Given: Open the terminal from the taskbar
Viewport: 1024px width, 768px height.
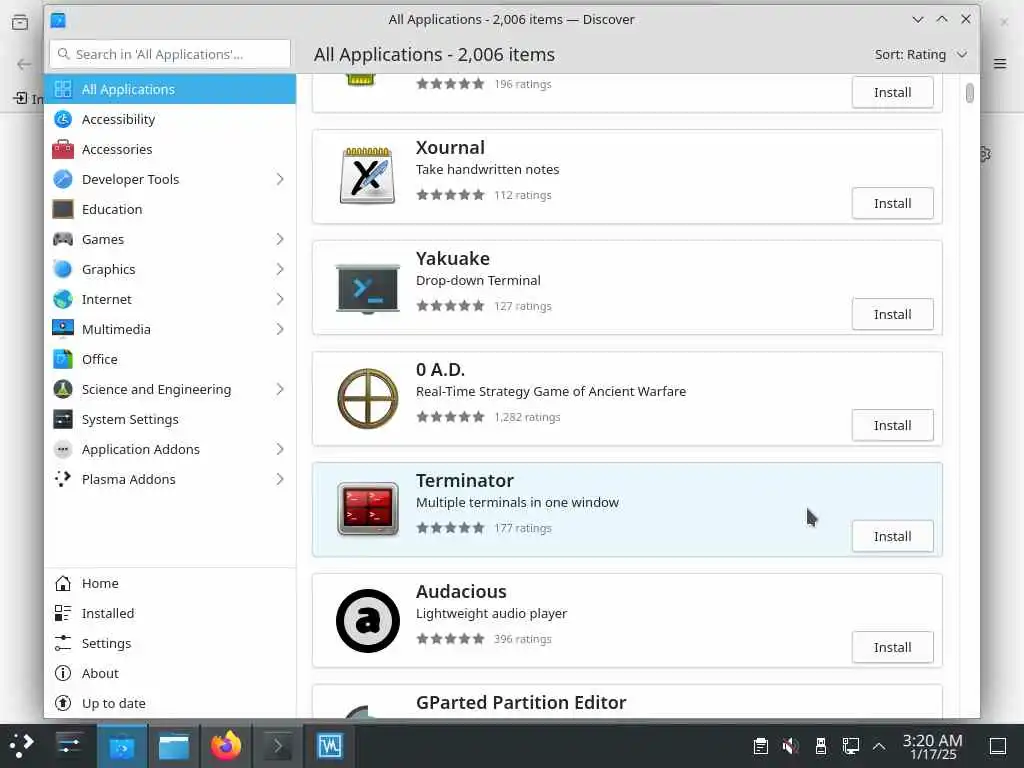Looking at the screenshot, I should [x=278, y=746].
